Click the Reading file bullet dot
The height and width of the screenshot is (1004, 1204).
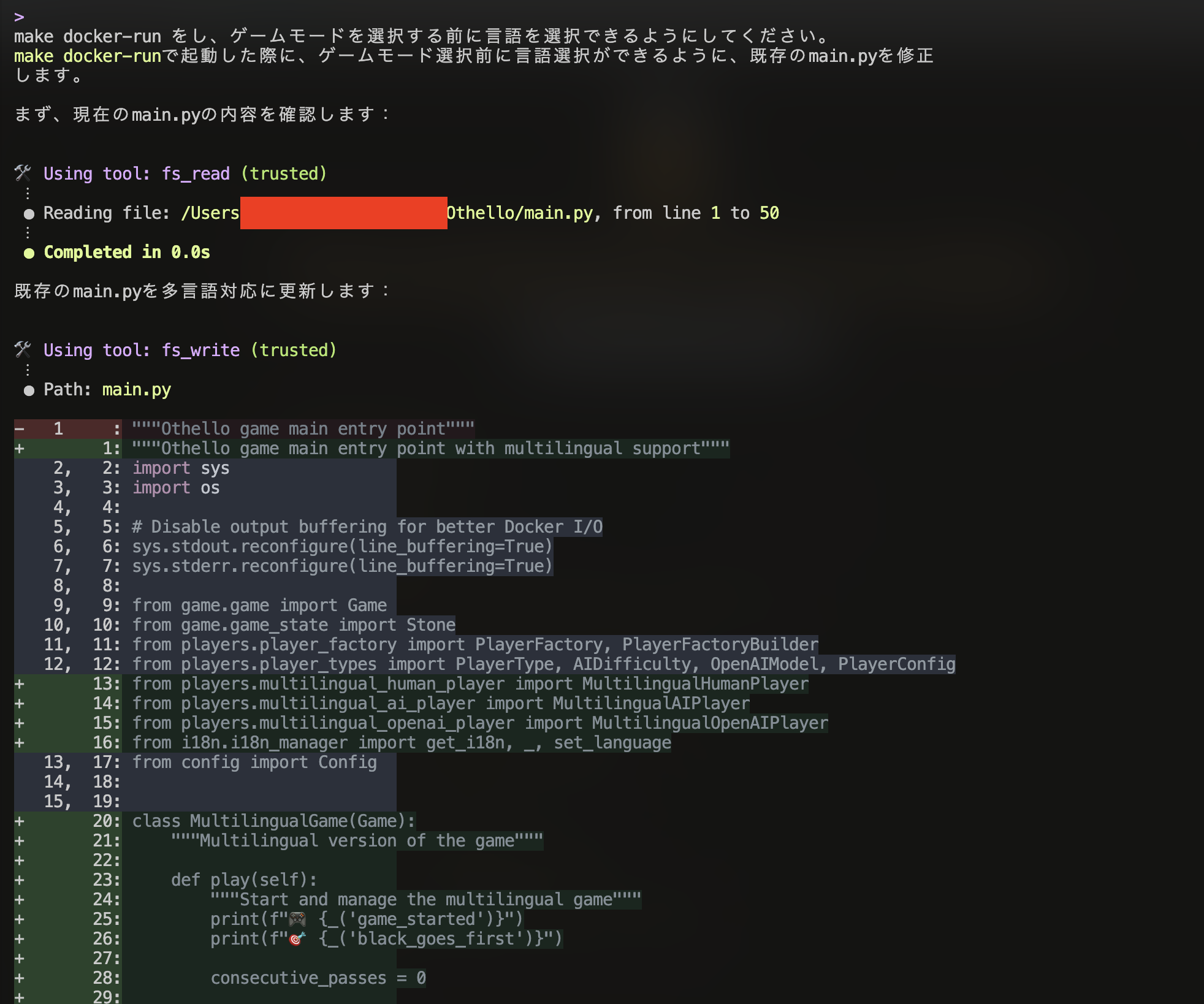[29, 214]
